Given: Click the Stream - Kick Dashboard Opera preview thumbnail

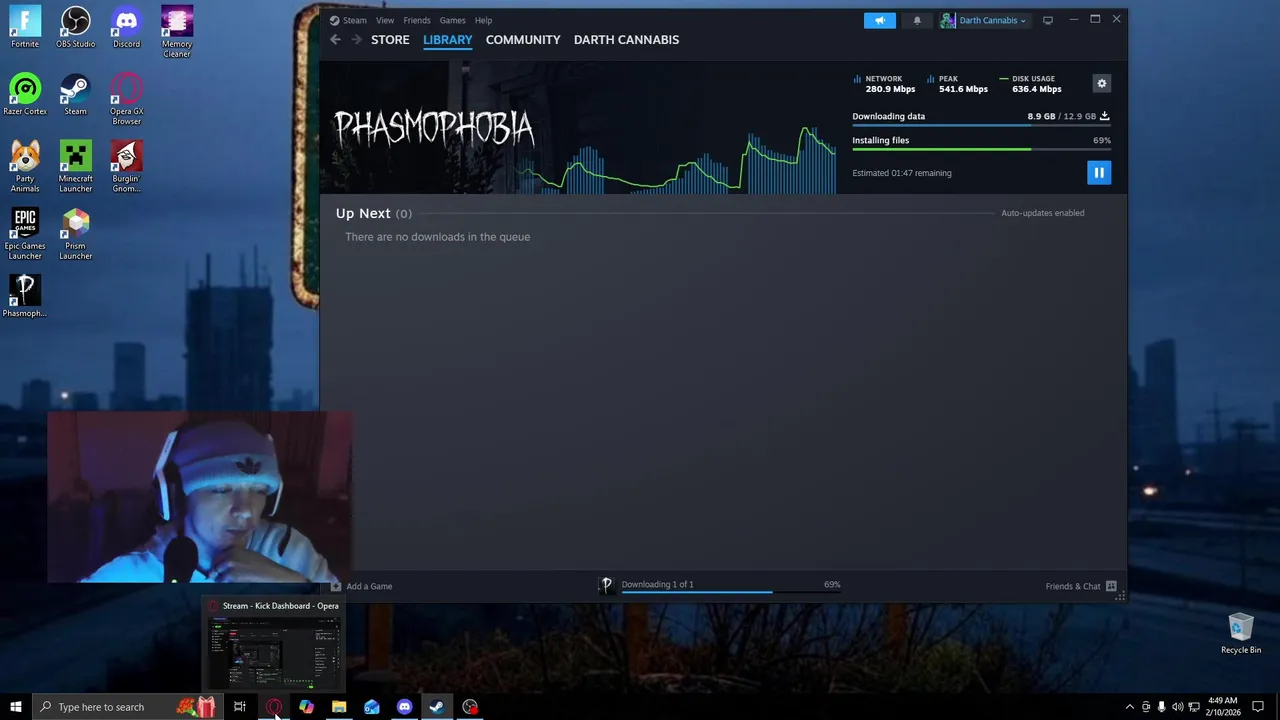Looking at the screenshot, I should [x=273, y=646].
